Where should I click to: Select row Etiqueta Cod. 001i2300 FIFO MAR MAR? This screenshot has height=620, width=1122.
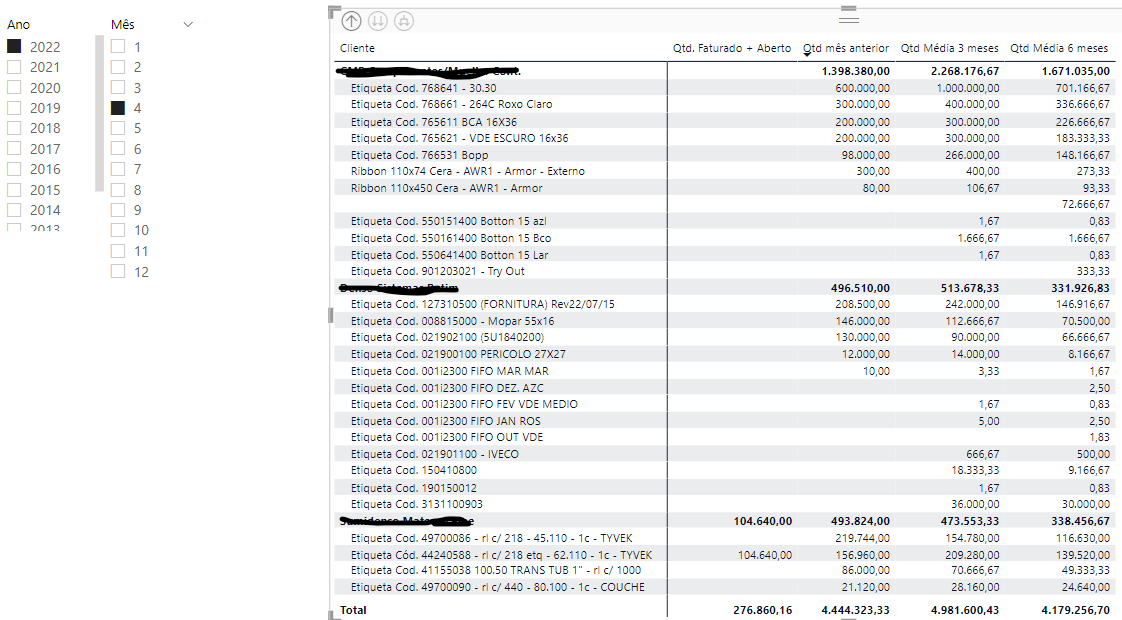(723, 371)
